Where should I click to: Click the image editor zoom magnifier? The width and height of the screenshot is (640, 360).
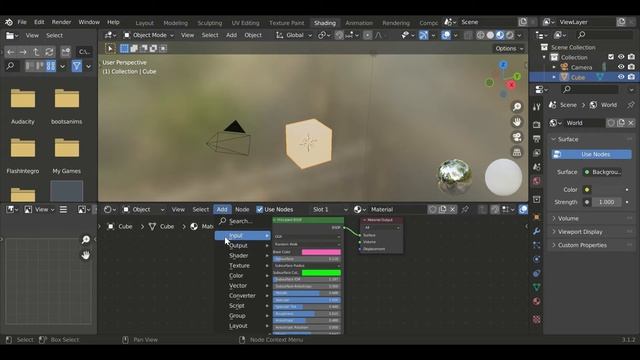[x=86, y=240]
